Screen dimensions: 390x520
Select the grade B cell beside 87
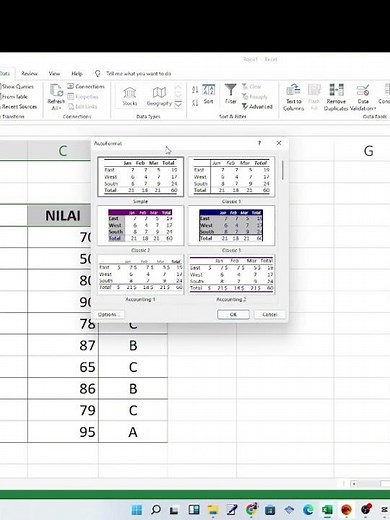pos(133,345)
